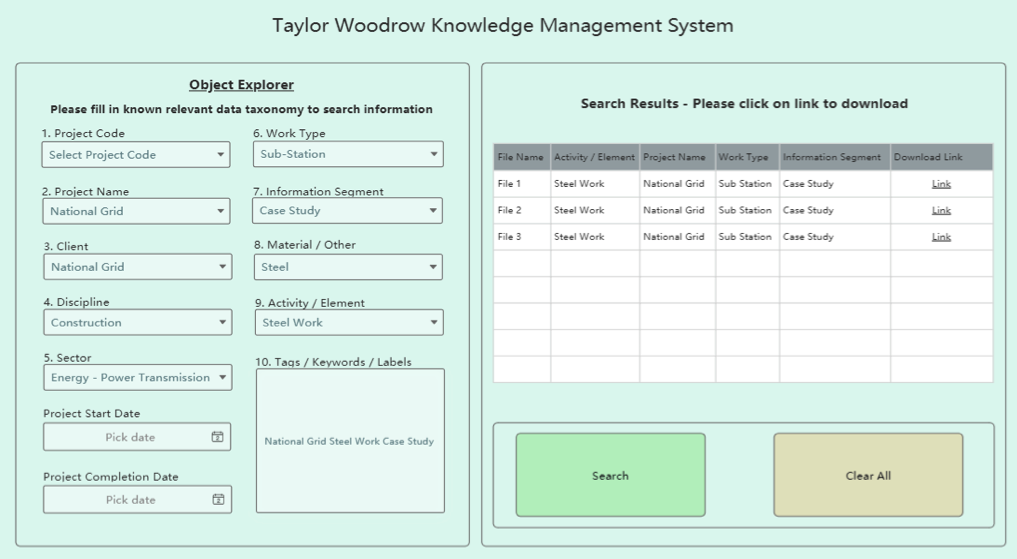Click the Tags / Keywords / Labels text box
The image size is (1017, 559).
coord(350,441)
